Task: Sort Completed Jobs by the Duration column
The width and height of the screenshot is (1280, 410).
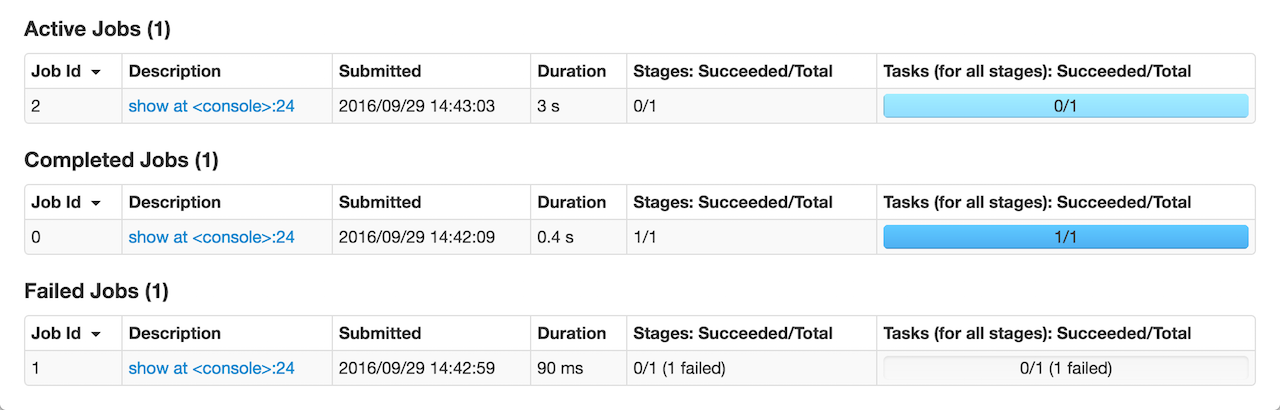Action: click(x=571, y=202)
